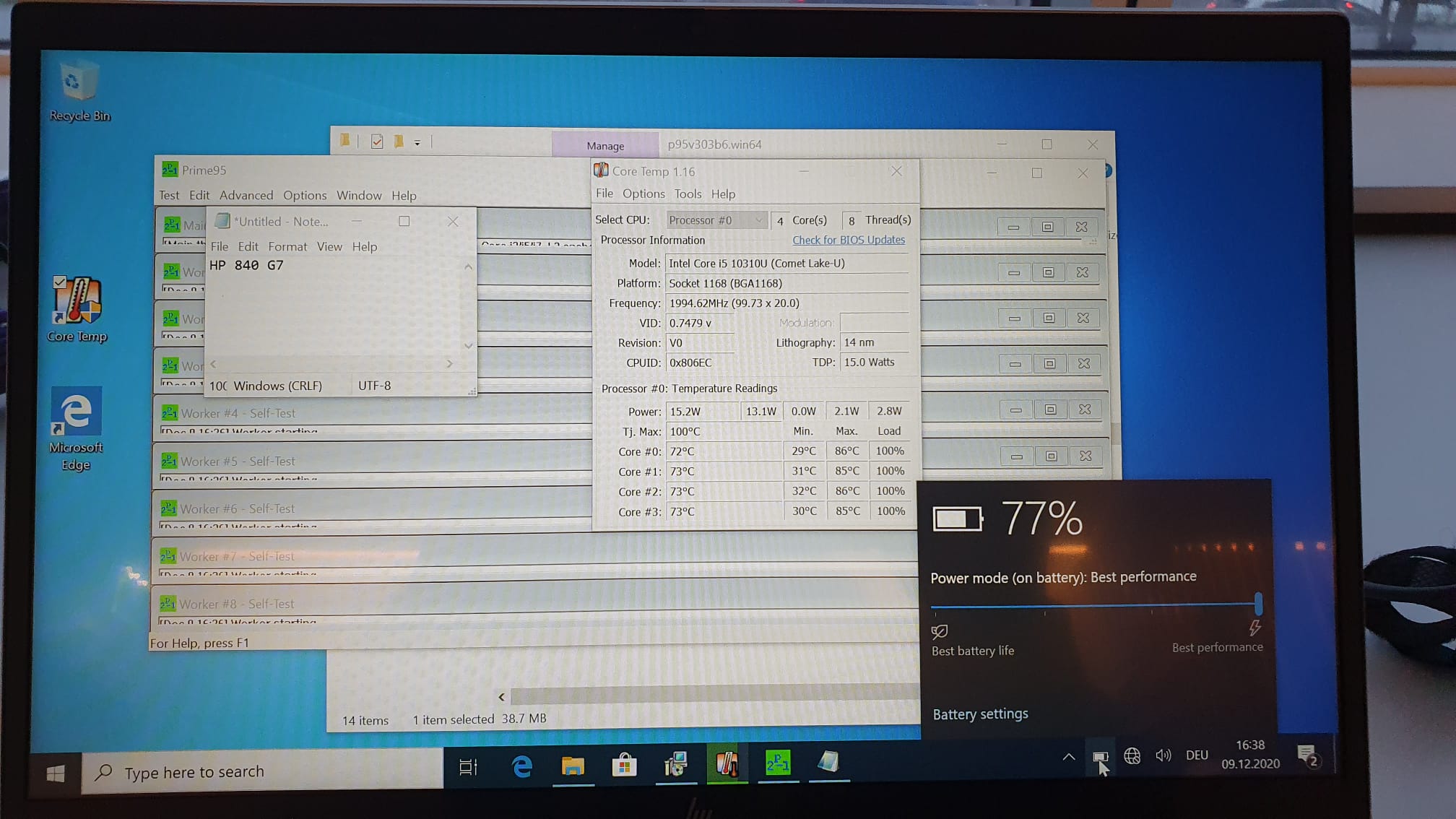Show hidden icons tray chevron
Image resolution: width=1456 pixels, height=819 pixels.
pos(1068,757)
